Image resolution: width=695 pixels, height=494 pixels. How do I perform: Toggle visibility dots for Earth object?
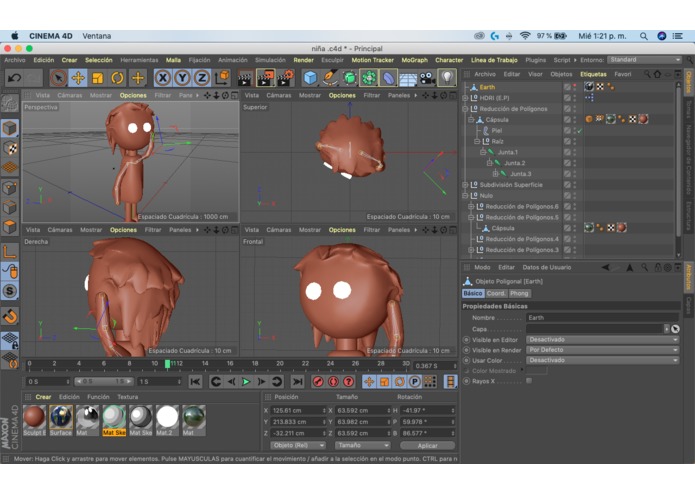(575, 87)
